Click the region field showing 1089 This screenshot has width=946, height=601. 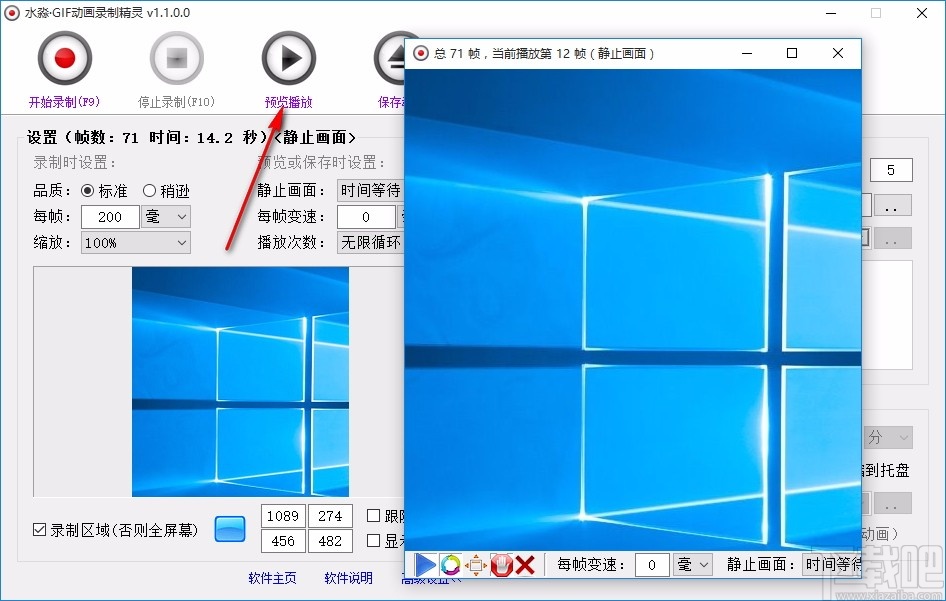pyautogui.click(x=283, y=516)
